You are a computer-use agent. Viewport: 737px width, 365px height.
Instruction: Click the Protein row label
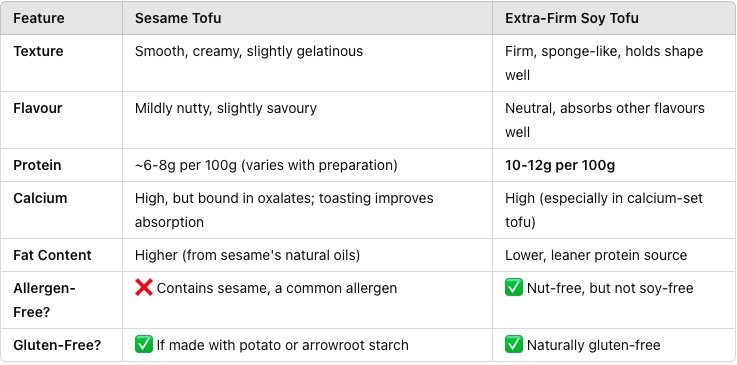point(37,165)
